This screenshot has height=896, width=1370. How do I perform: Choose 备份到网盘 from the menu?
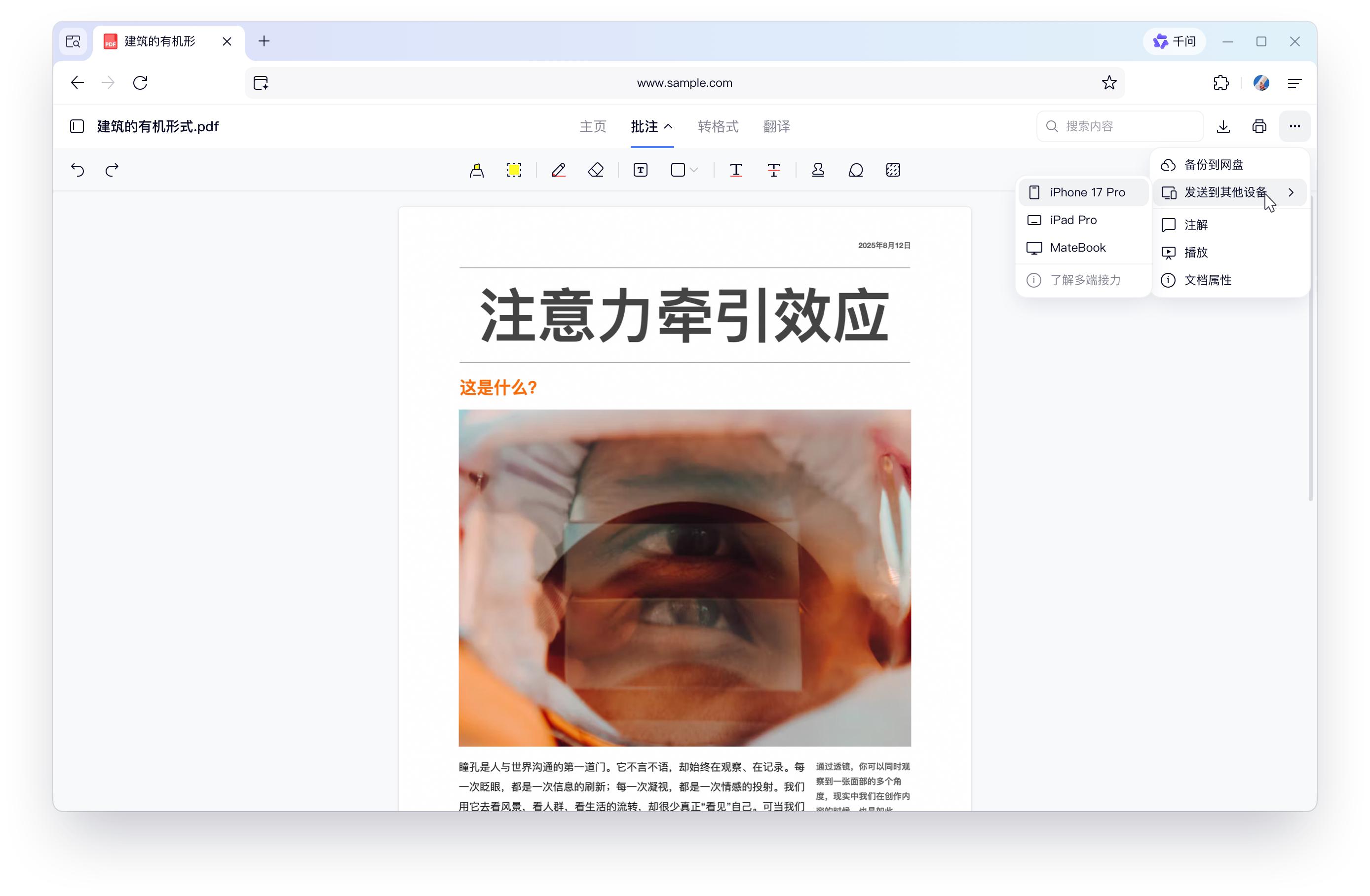click(x=1229, y=165)
